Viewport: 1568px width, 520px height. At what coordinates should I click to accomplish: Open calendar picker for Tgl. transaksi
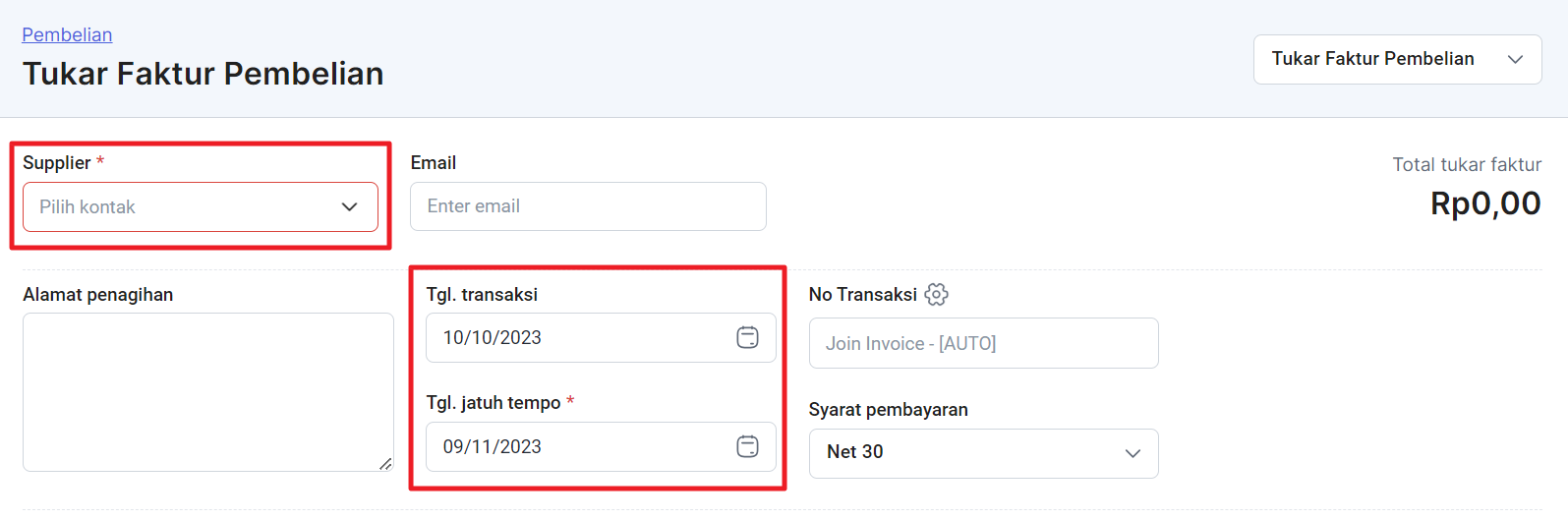click(x=747, y=337)
